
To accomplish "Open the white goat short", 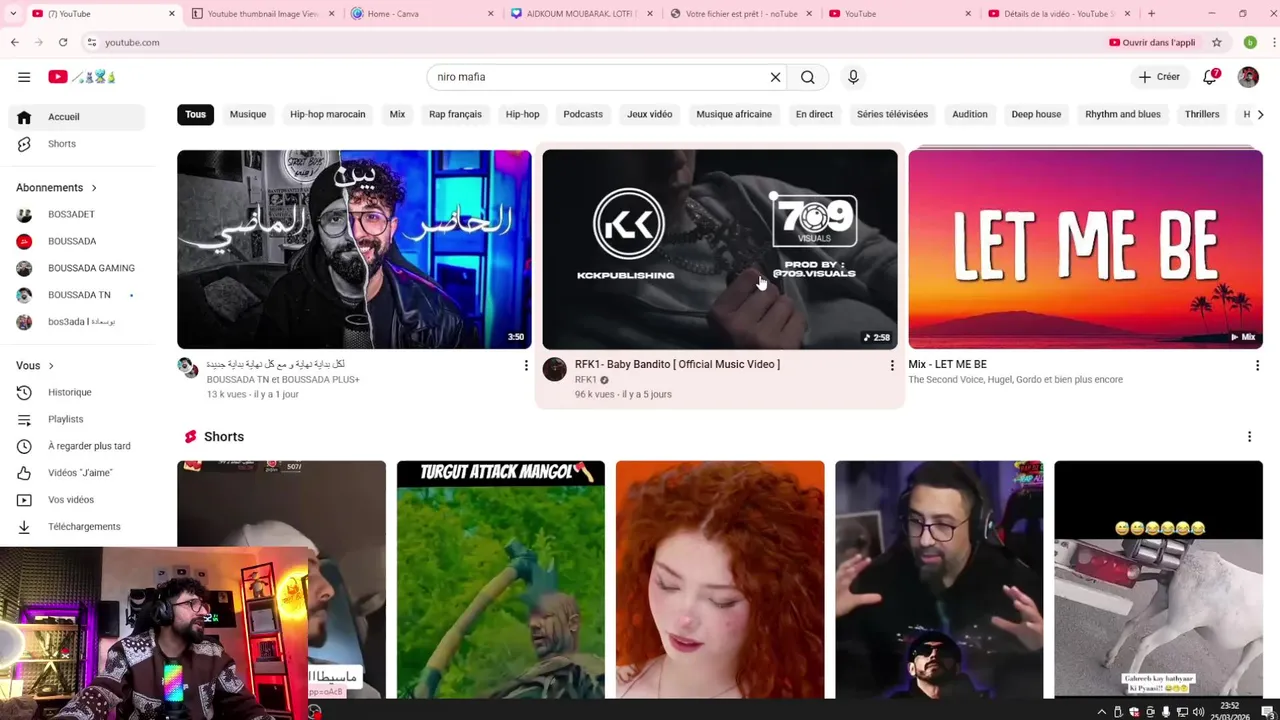I will click(x=1158, y=580).
